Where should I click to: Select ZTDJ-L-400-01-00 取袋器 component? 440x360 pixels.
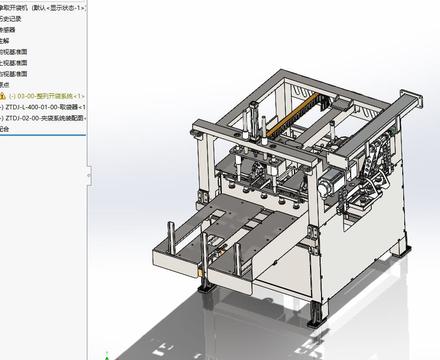(x=43, y=107)
